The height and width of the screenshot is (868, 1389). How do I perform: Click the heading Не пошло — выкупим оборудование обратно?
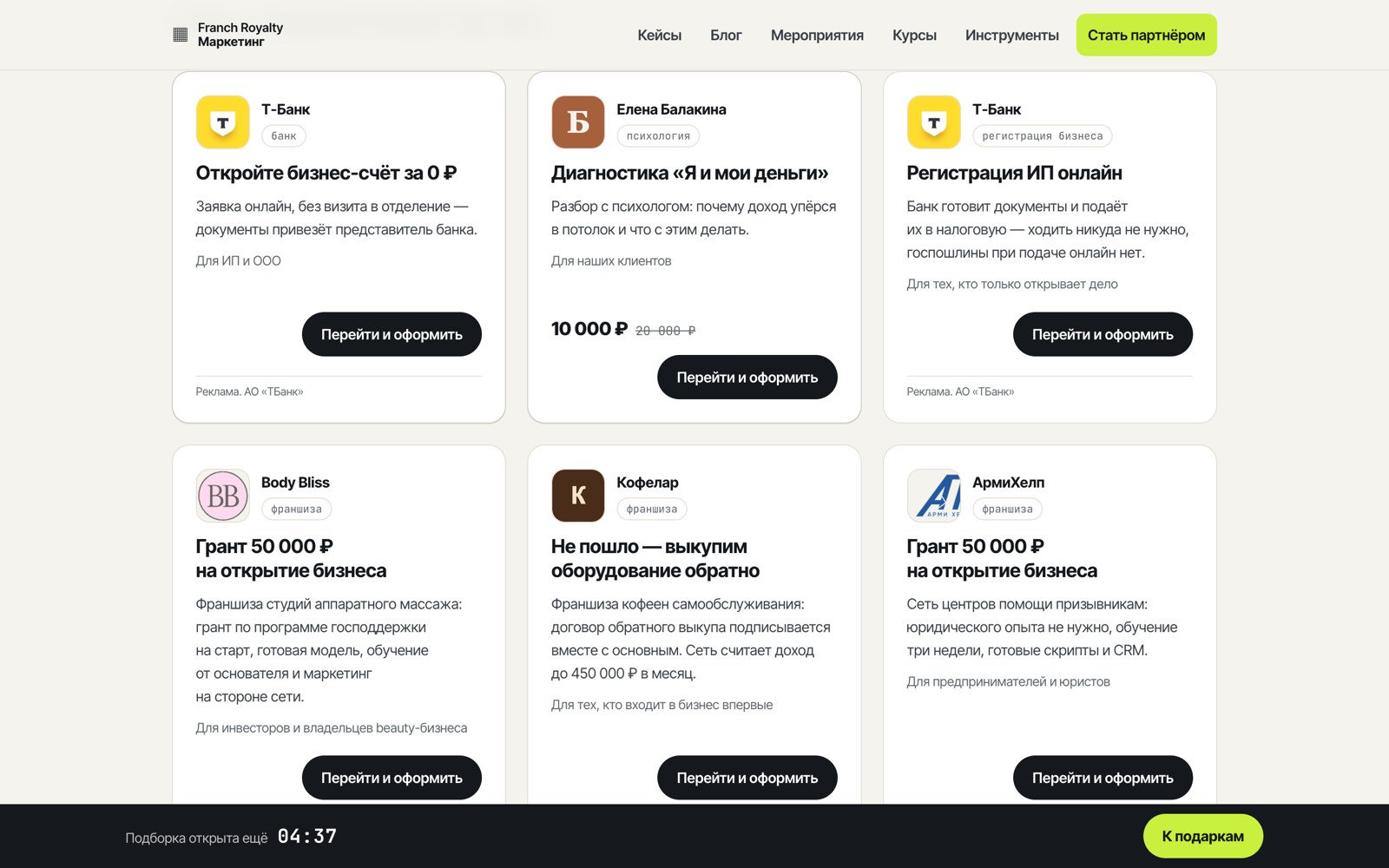click(x=655, y=558)
